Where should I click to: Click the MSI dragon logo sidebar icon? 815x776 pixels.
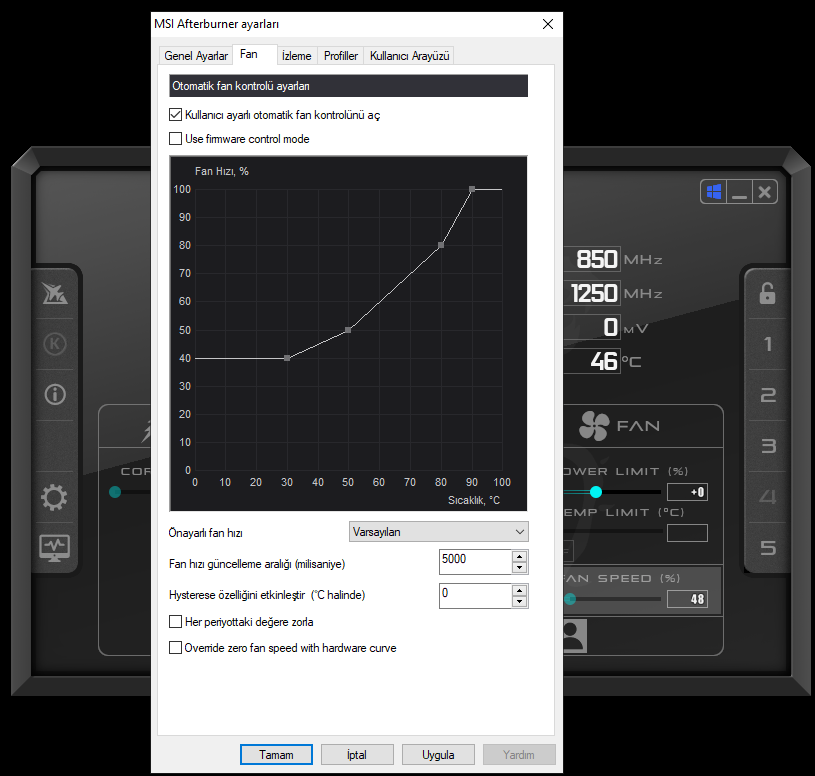(55, 294)
